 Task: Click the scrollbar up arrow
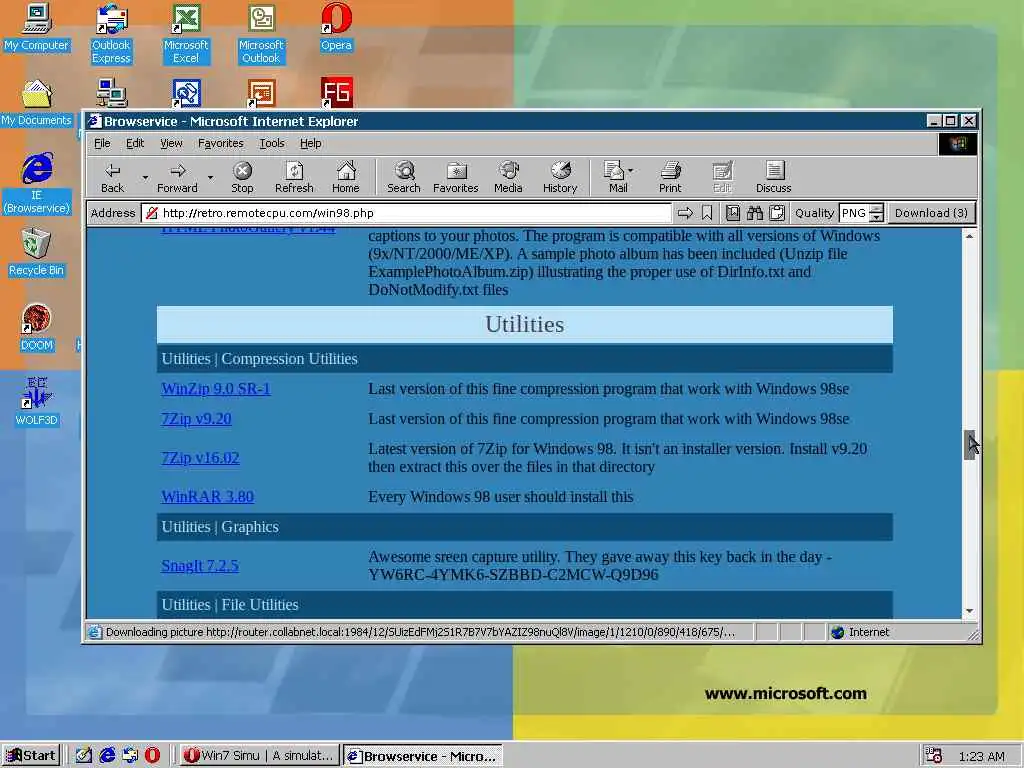click(969, 236)
